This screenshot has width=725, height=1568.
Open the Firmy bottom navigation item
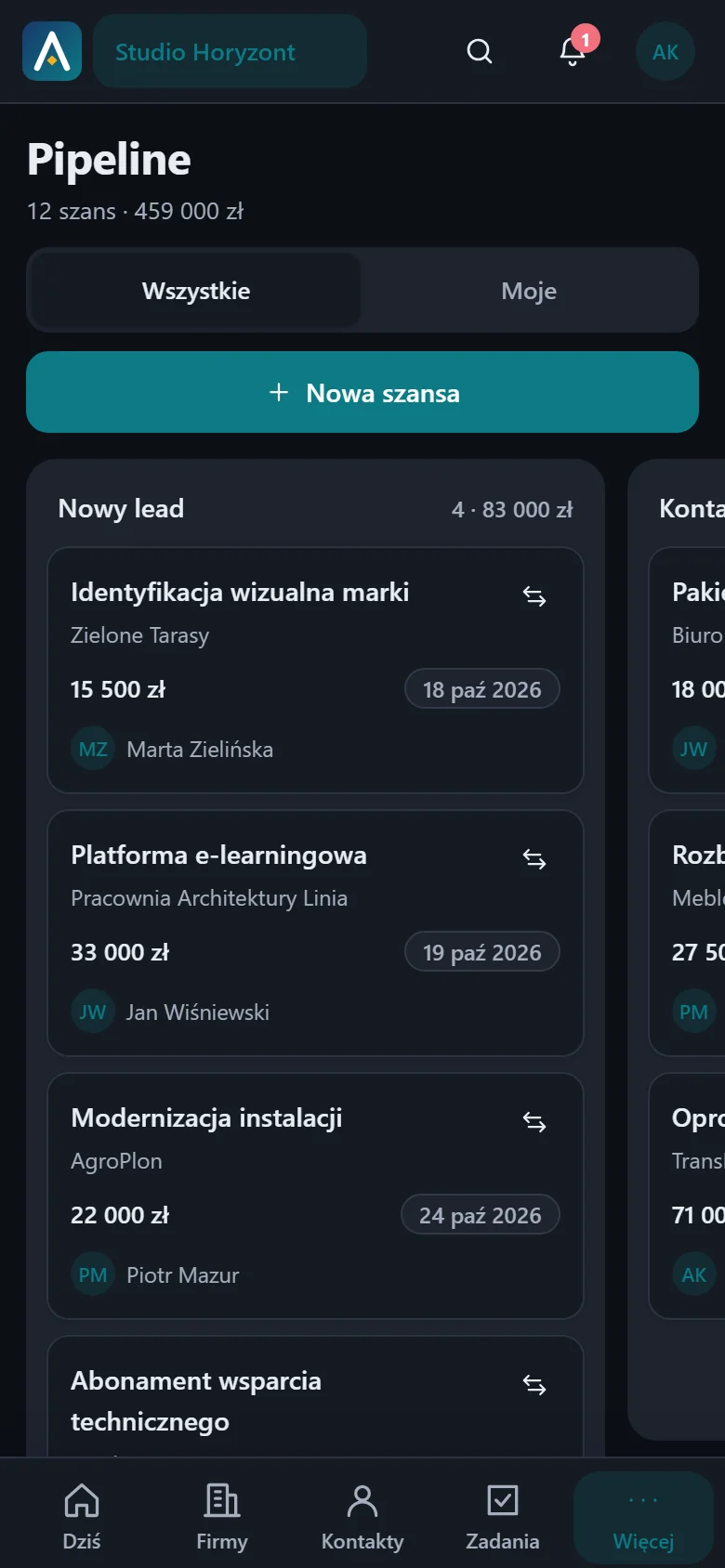(x=222, y=1517)
